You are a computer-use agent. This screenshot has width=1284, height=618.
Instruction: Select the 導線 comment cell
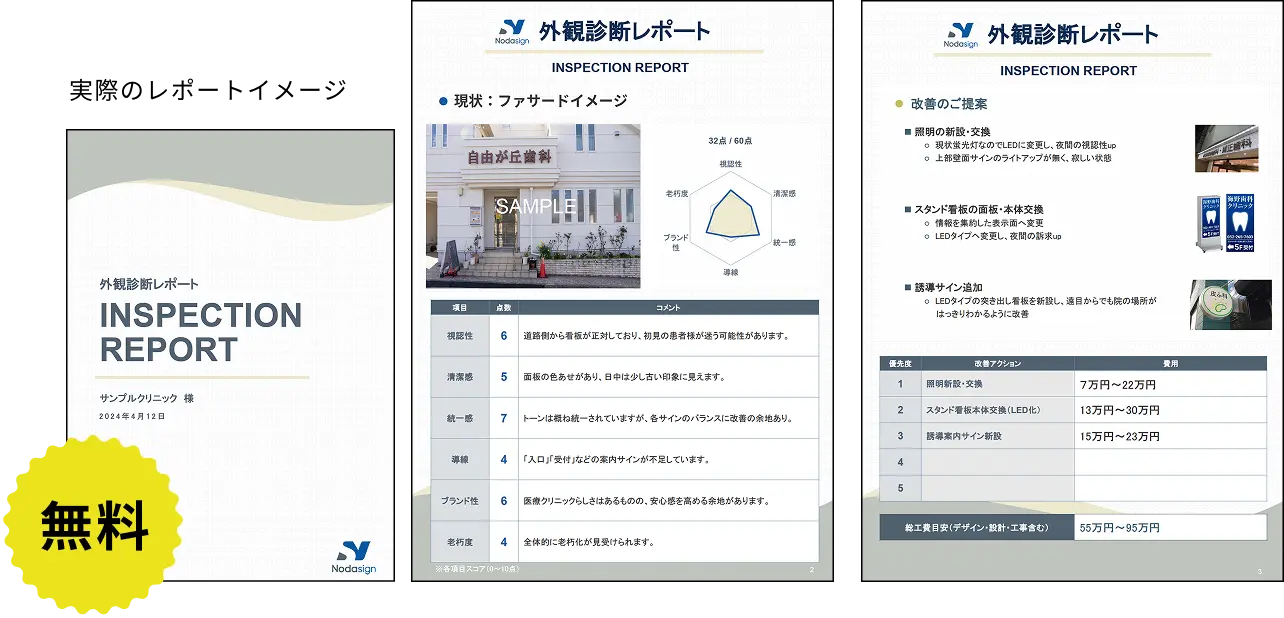(x=667, y=460)
